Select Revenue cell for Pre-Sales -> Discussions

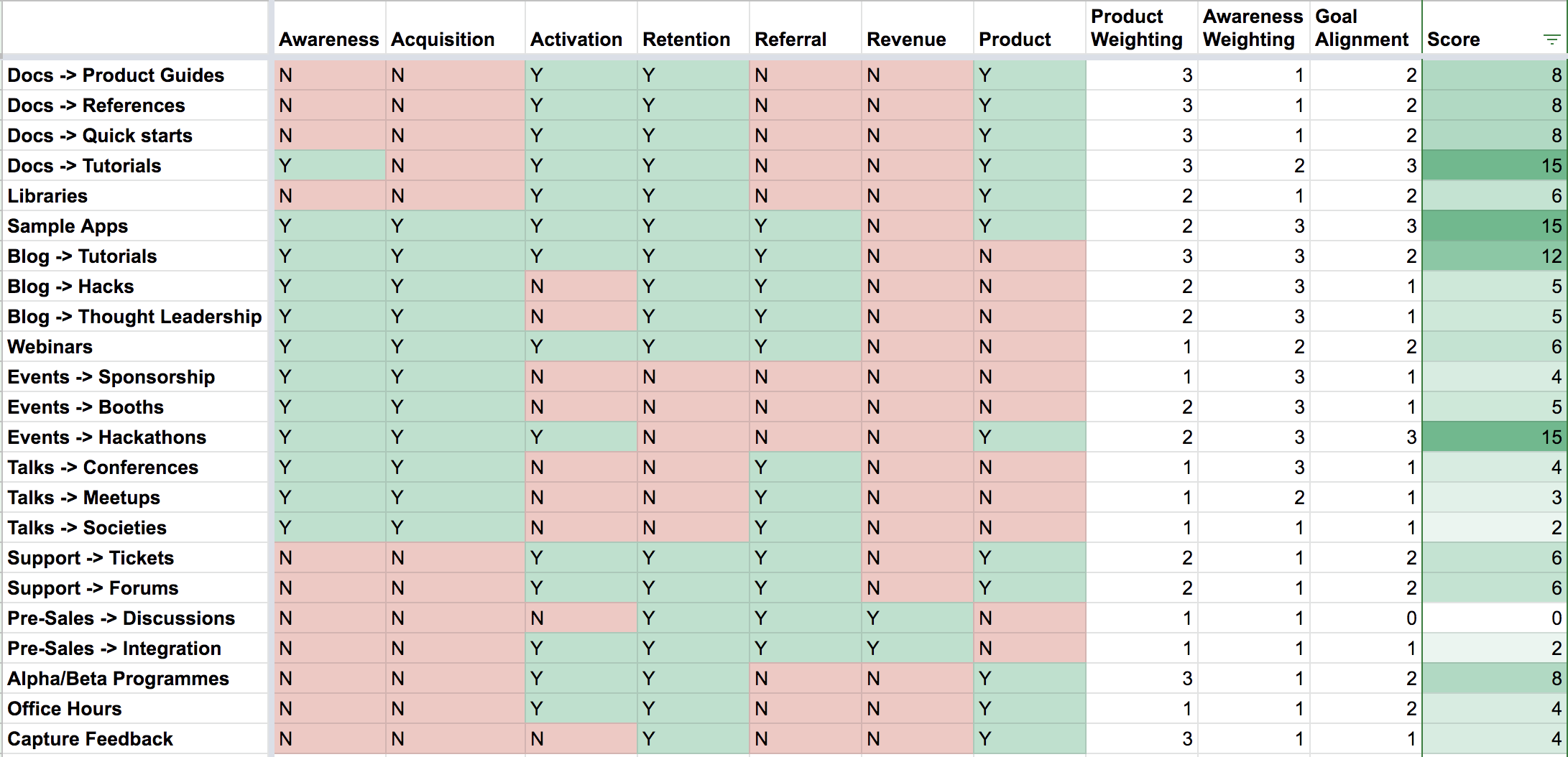[x=917, y=618]
